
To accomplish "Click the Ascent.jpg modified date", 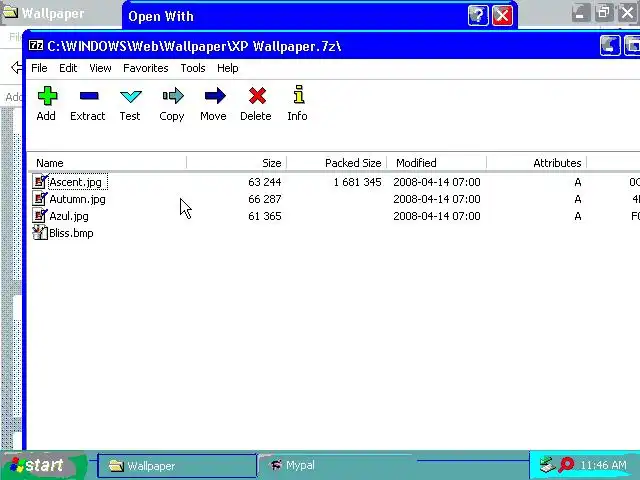I will (437, 182).
